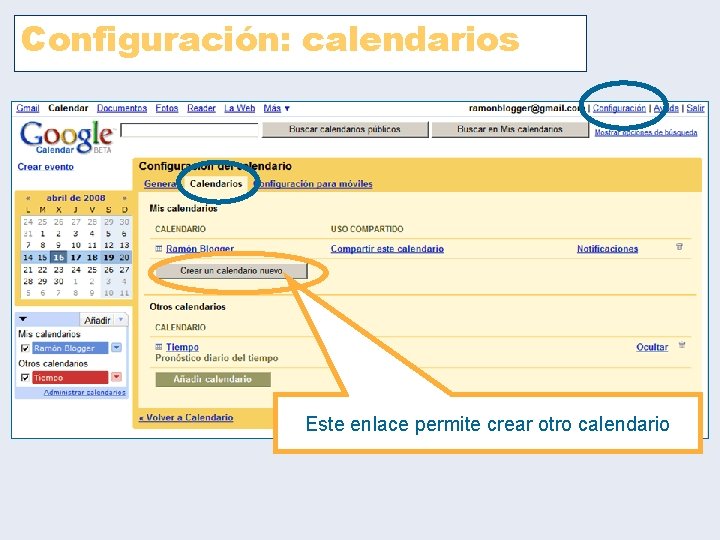Open the Configuración link
720x540 pixels.
pos(619,108)
